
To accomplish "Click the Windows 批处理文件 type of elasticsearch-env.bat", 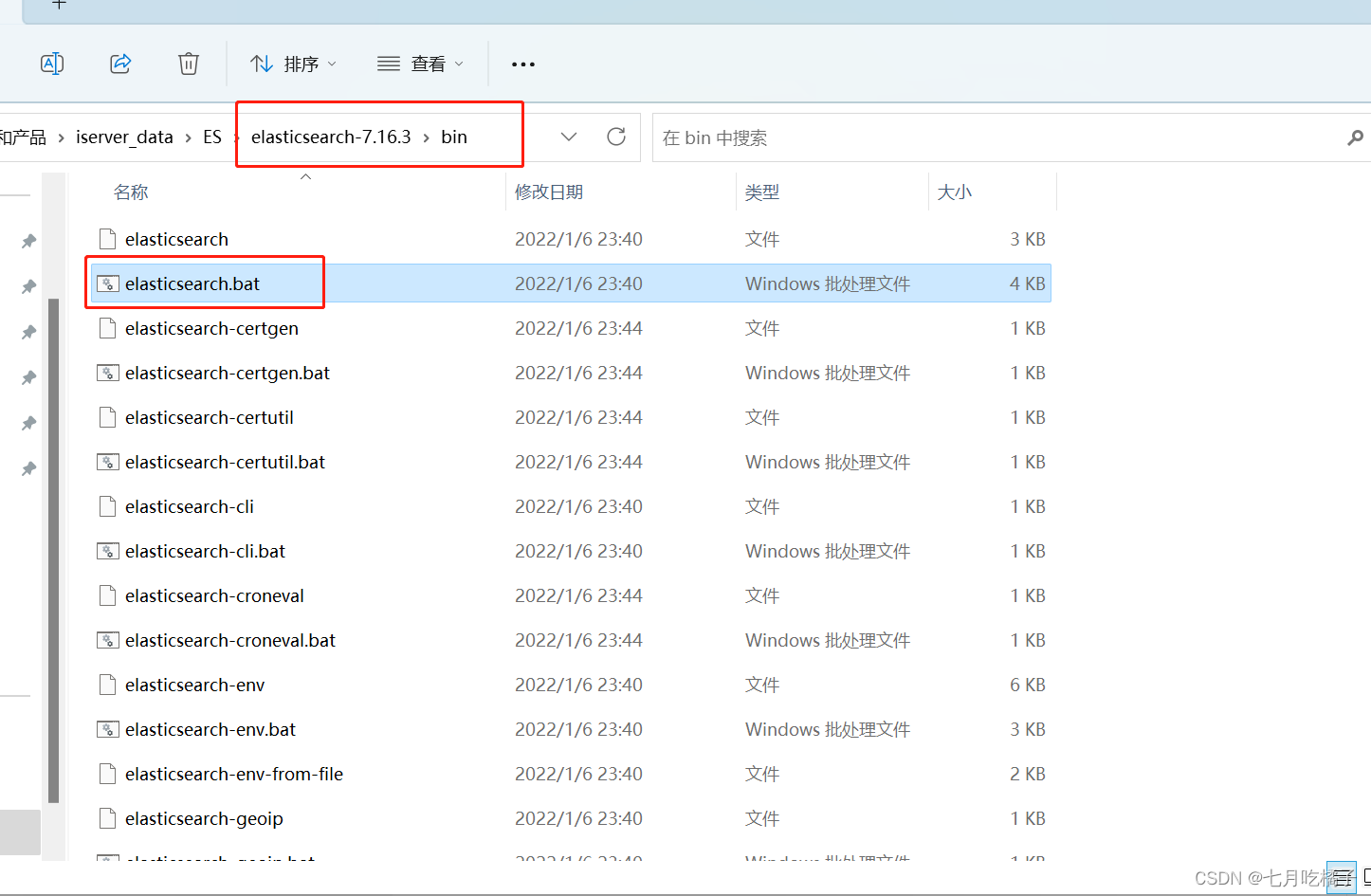I will point(828,729).
